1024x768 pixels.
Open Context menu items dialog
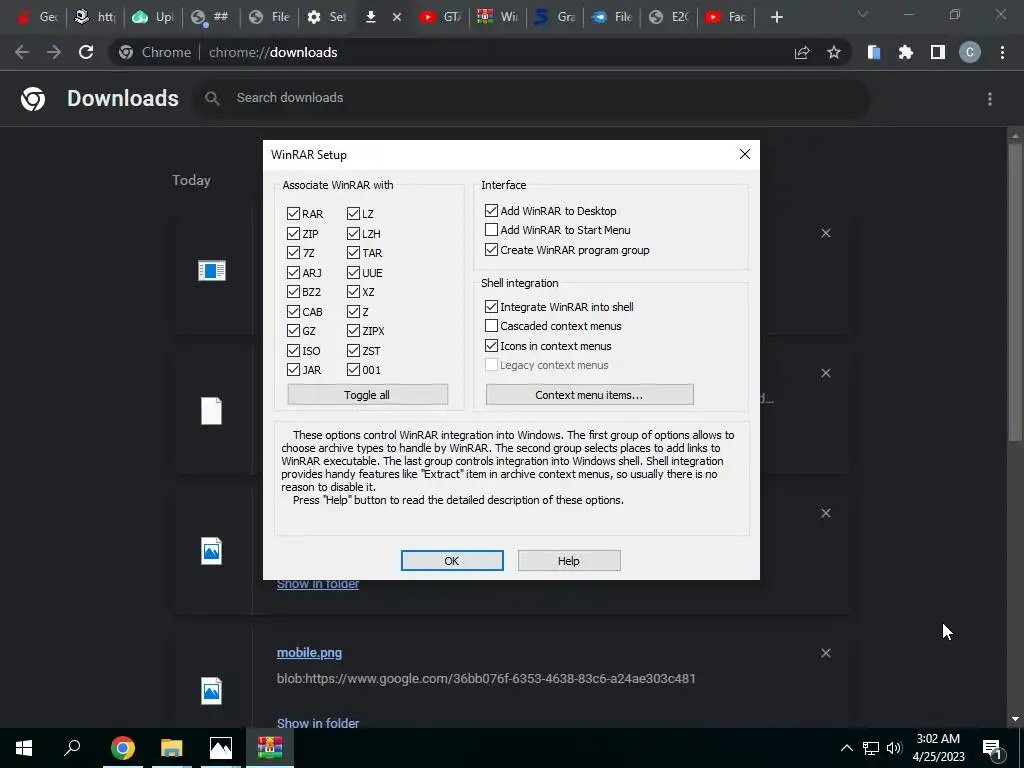click(590, 394)
